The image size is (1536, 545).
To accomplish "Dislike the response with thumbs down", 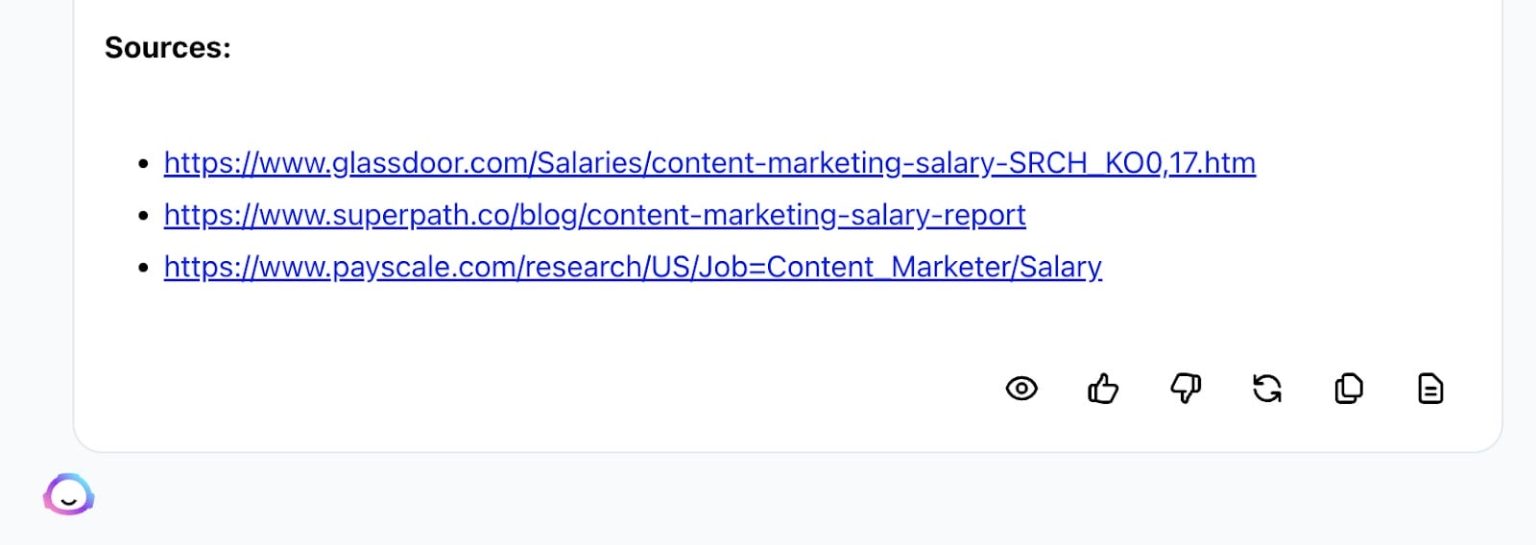I will 1185,388.
